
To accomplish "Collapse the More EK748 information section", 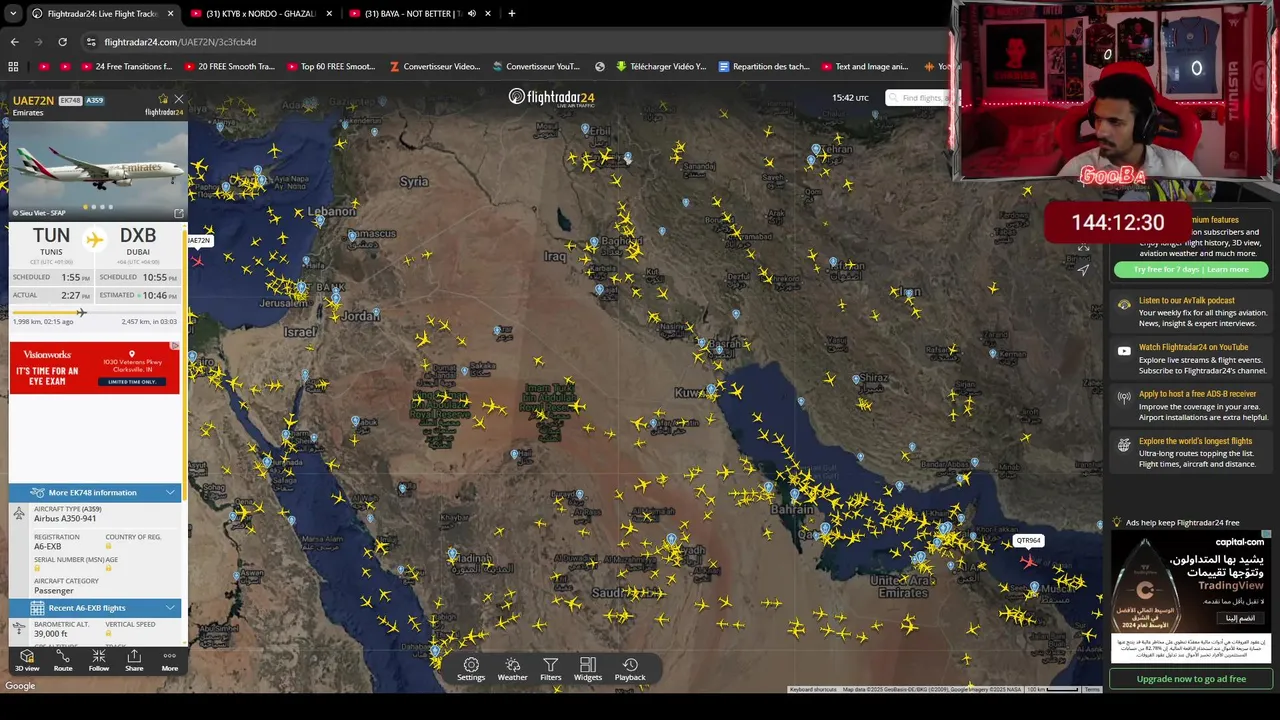I will [95, 492].
